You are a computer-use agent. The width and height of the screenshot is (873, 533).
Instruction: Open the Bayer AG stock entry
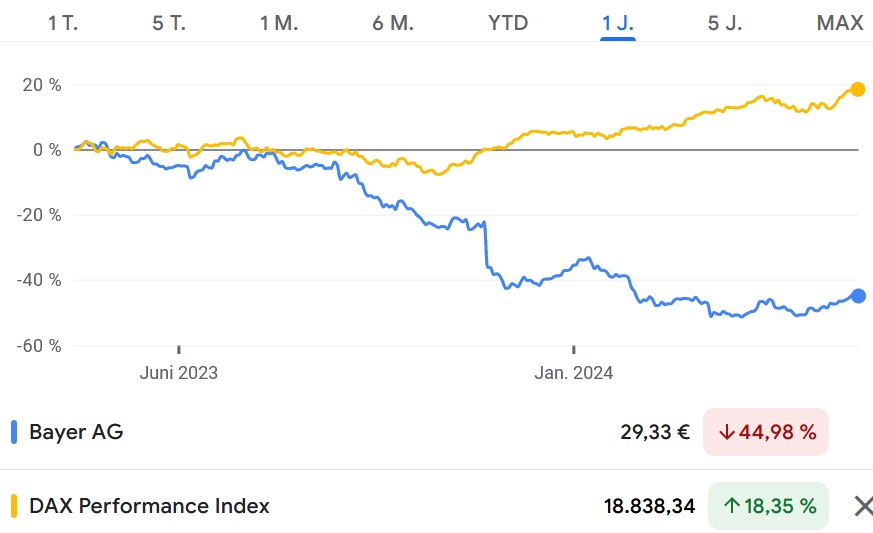[76, 433]
